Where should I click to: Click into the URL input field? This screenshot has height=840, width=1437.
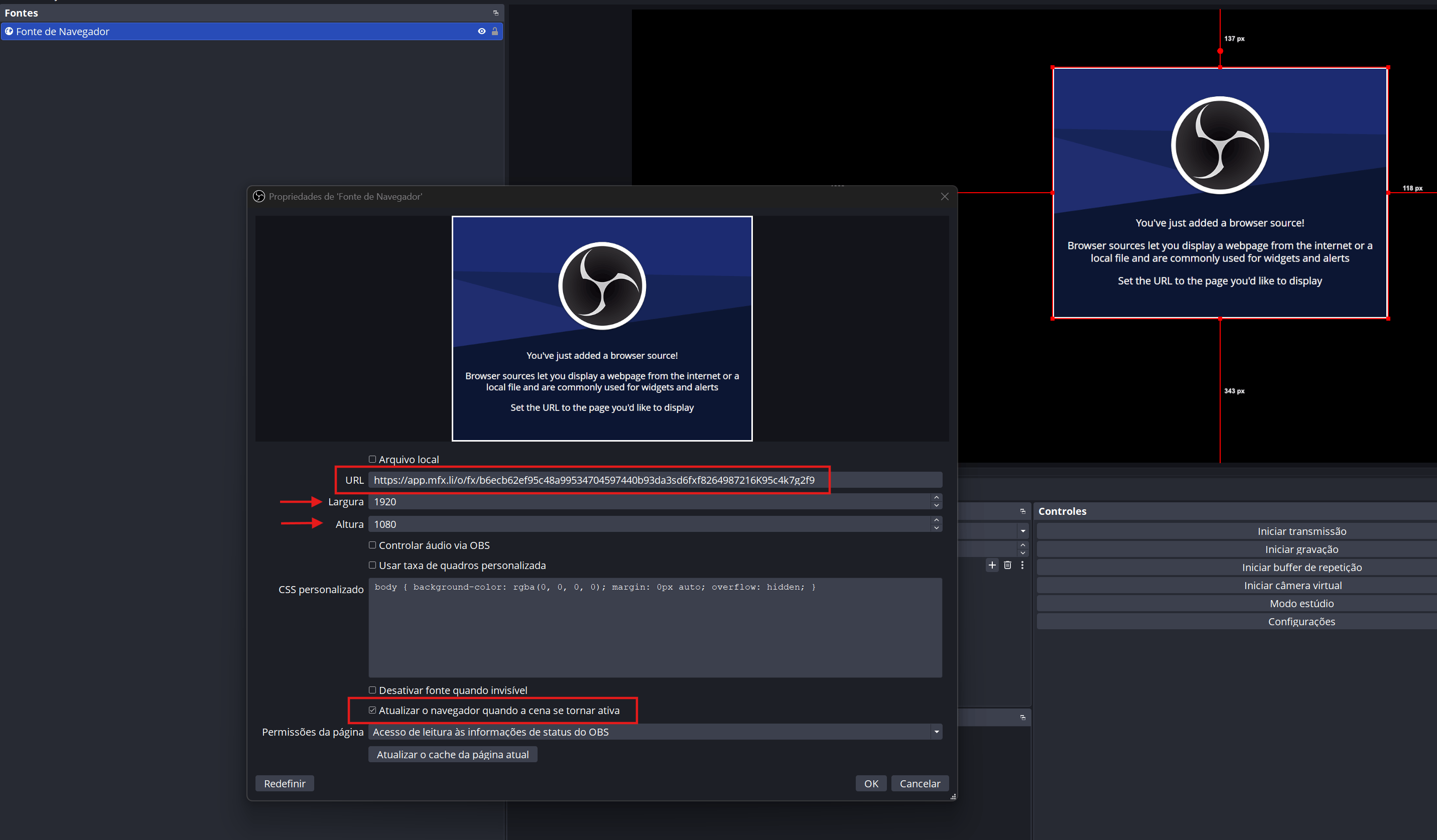pos(655,480)
